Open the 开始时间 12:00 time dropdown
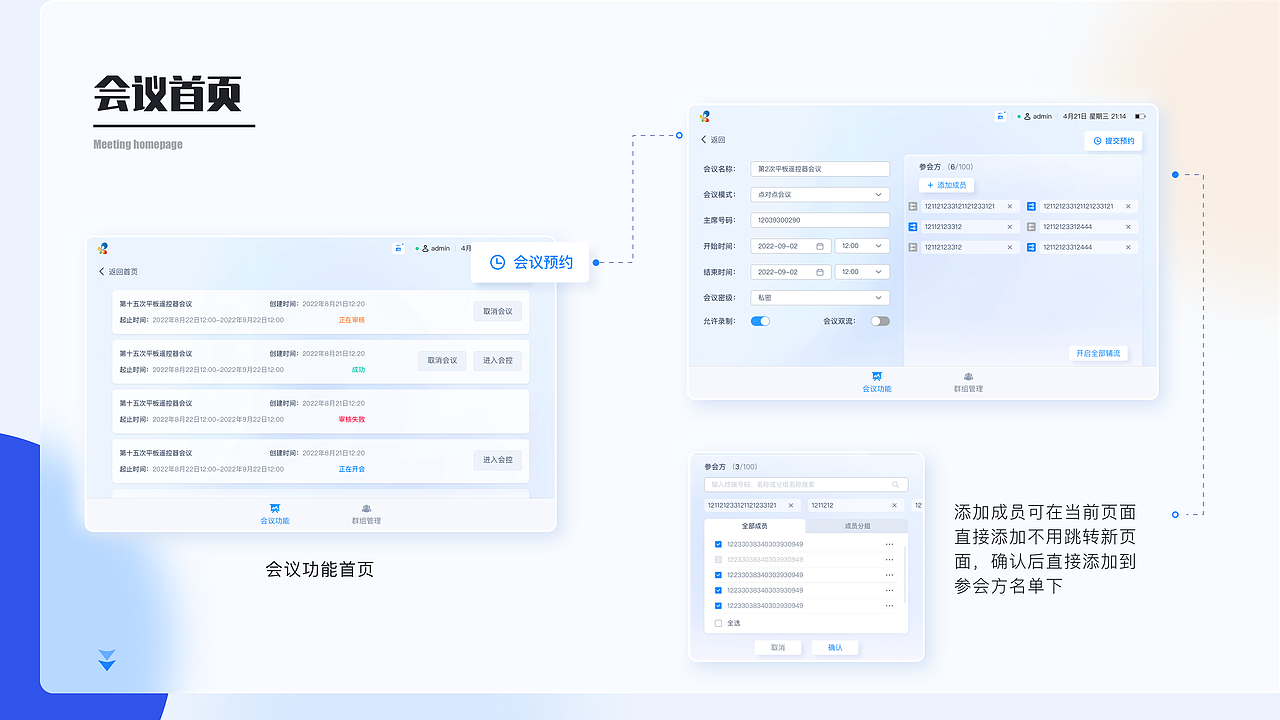 click(x=862, y=246)
